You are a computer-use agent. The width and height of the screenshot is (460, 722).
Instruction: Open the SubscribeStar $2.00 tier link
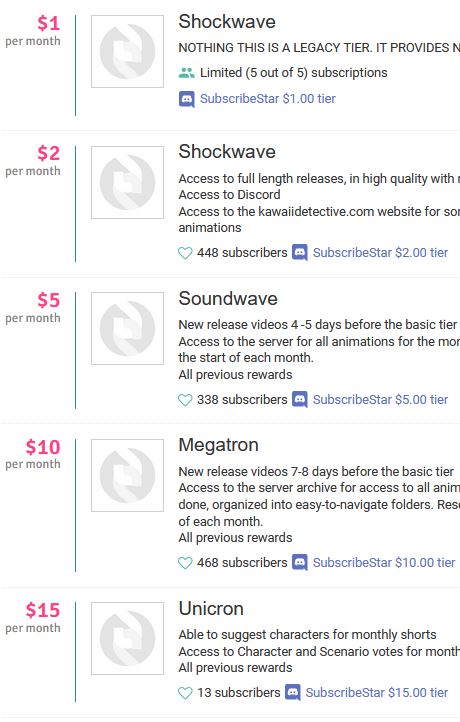click(x=380, y=252)
